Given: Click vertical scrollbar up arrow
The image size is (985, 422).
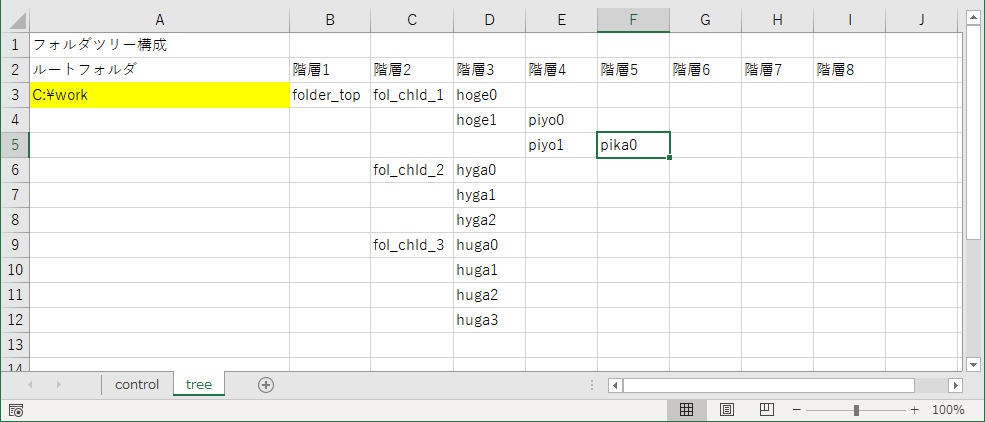Looking at the screenshot, I should (973, 16).
